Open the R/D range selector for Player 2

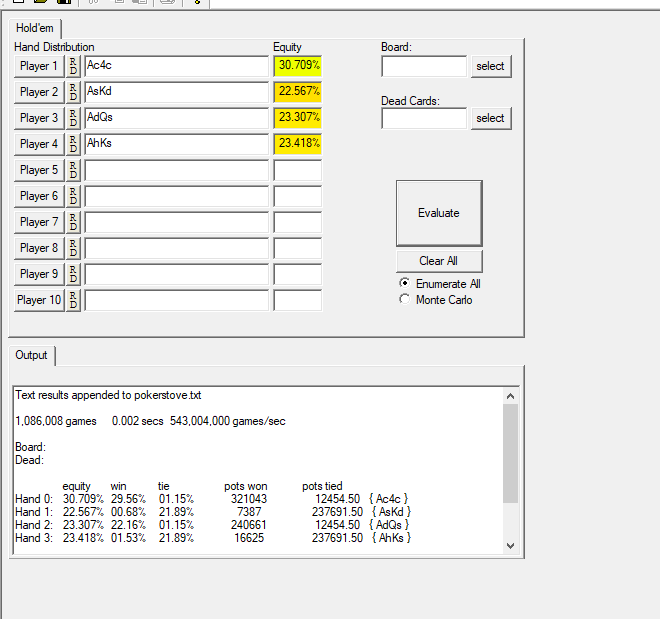tap(73, 92)
